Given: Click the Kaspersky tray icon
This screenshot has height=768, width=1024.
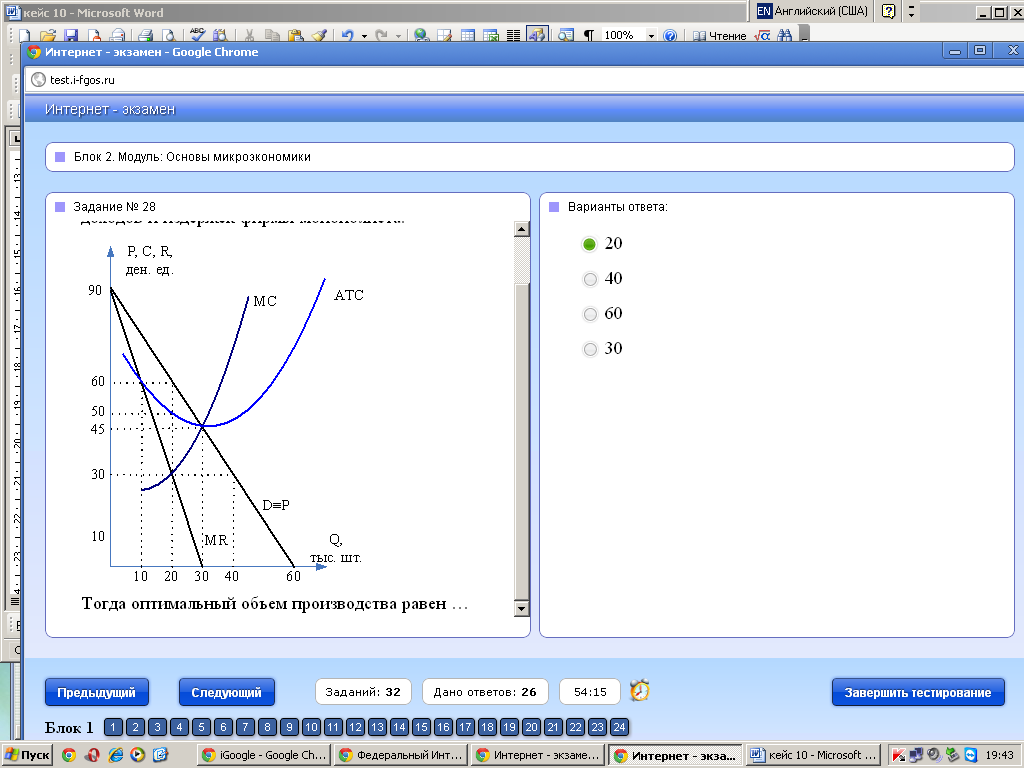Looking at the screenshot, I should coord(898,755).
